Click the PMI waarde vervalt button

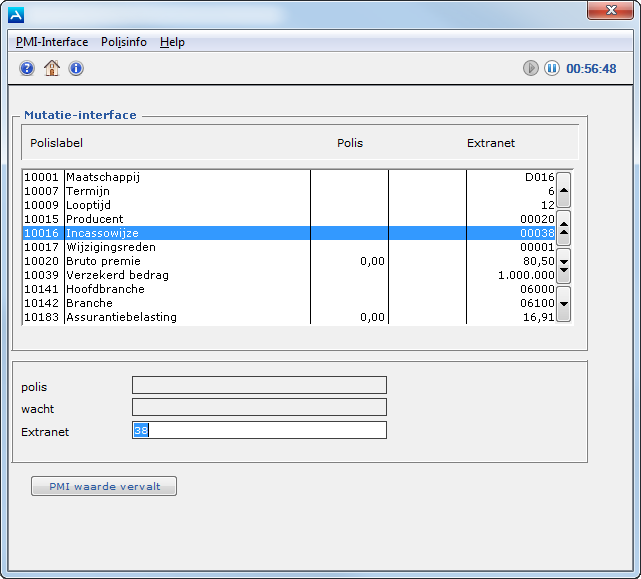104,487
